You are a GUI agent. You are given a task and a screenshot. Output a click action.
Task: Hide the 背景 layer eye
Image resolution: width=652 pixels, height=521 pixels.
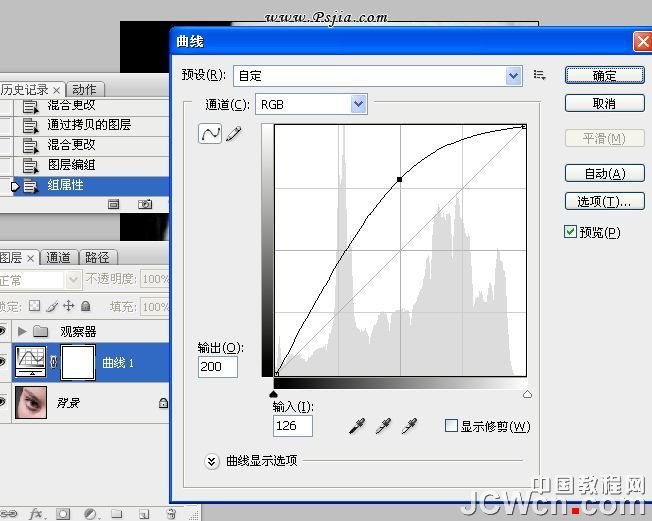click(2, 402)
